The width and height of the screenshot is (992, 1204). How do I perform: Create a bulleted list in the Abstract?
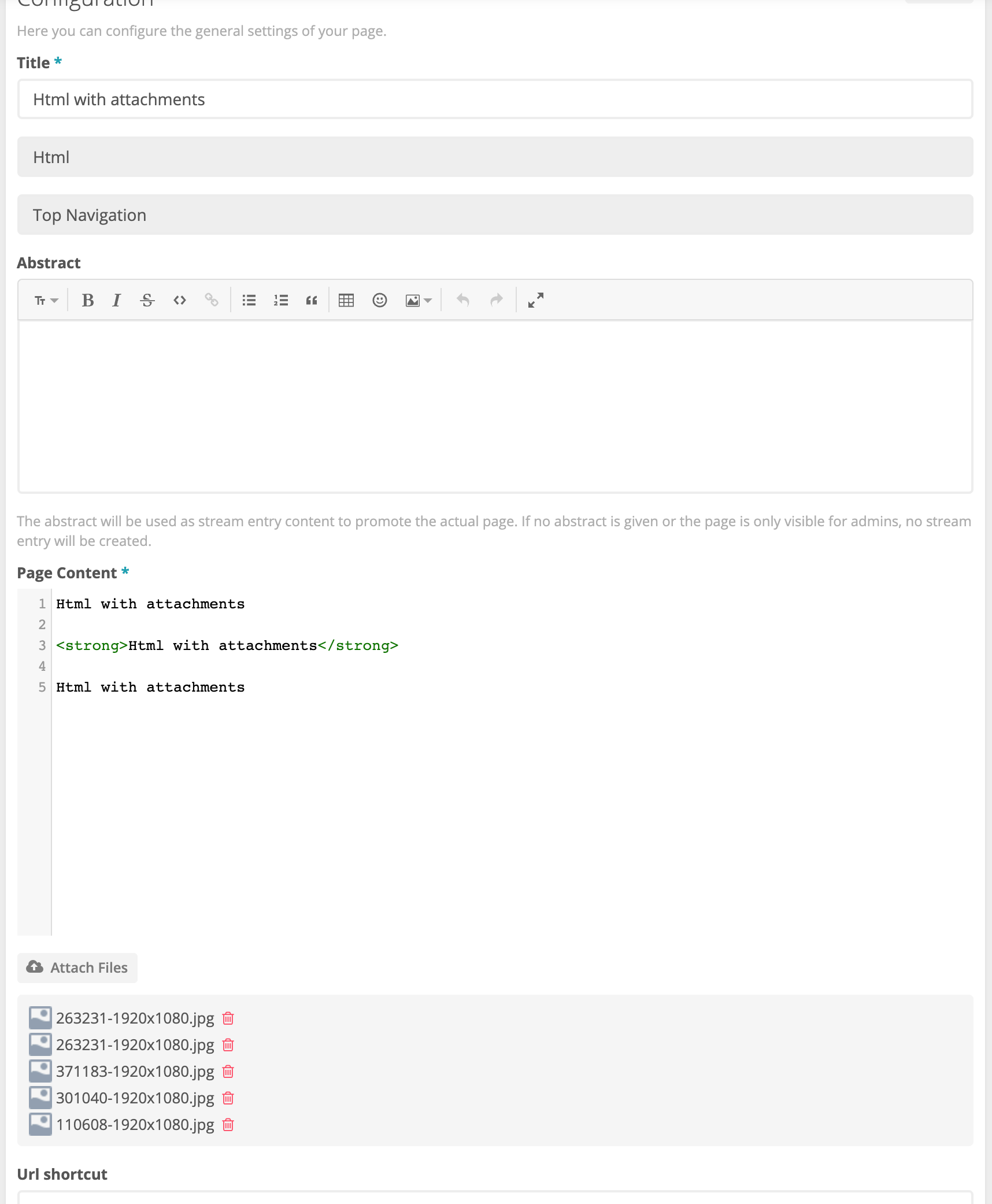coord(249,300)
